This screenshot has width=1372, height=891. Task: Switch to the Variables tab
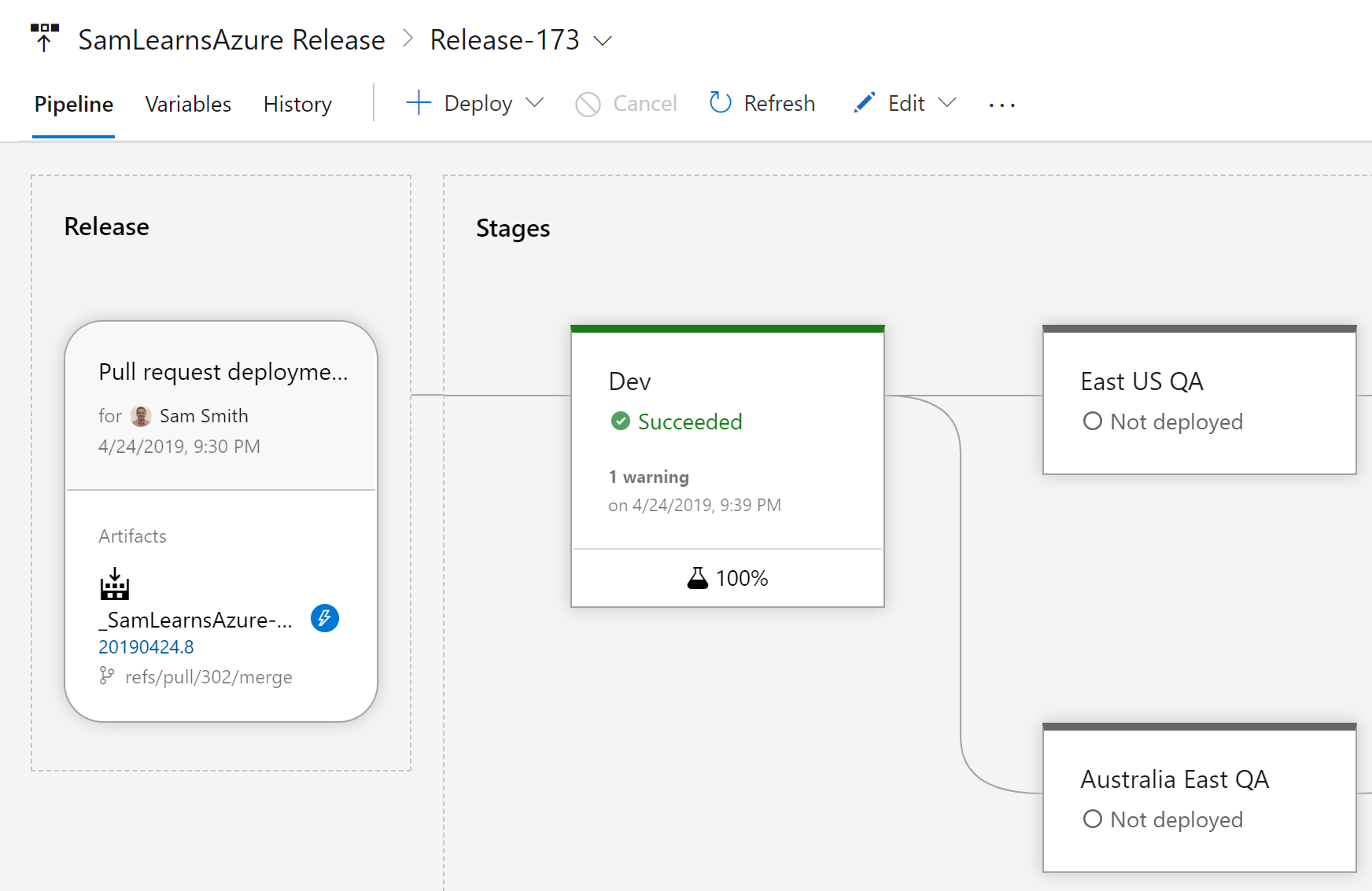pyautogui.click(x=188, y=104)
